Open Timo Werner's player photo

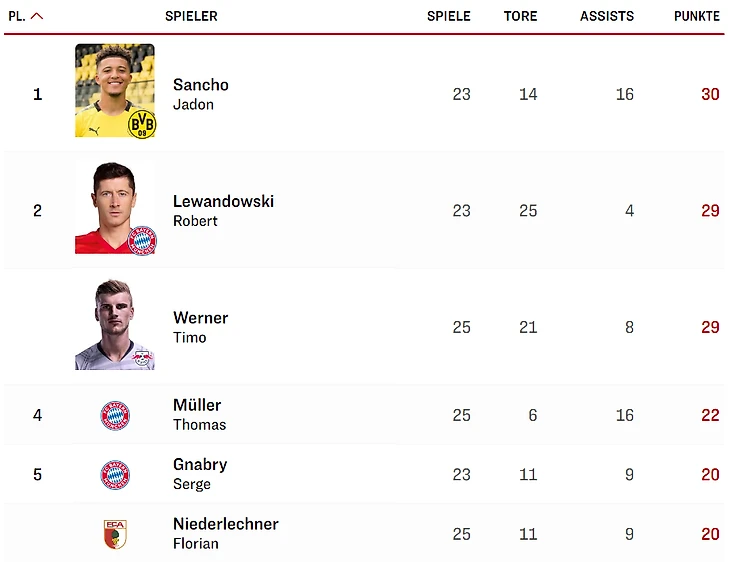[115, 324]
